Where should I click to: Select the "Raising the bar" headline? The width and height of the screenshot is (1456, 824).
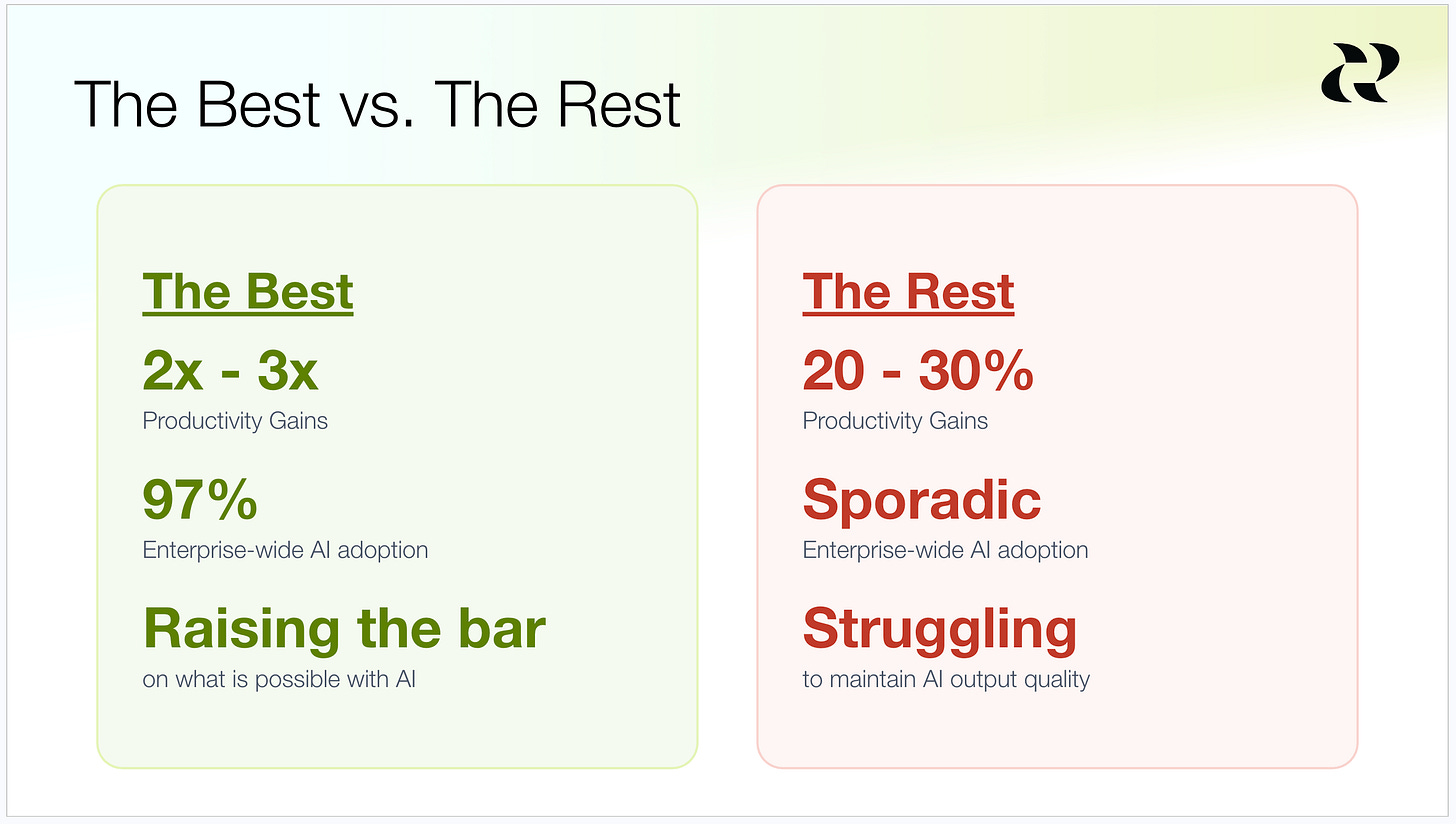click(344, 629)
